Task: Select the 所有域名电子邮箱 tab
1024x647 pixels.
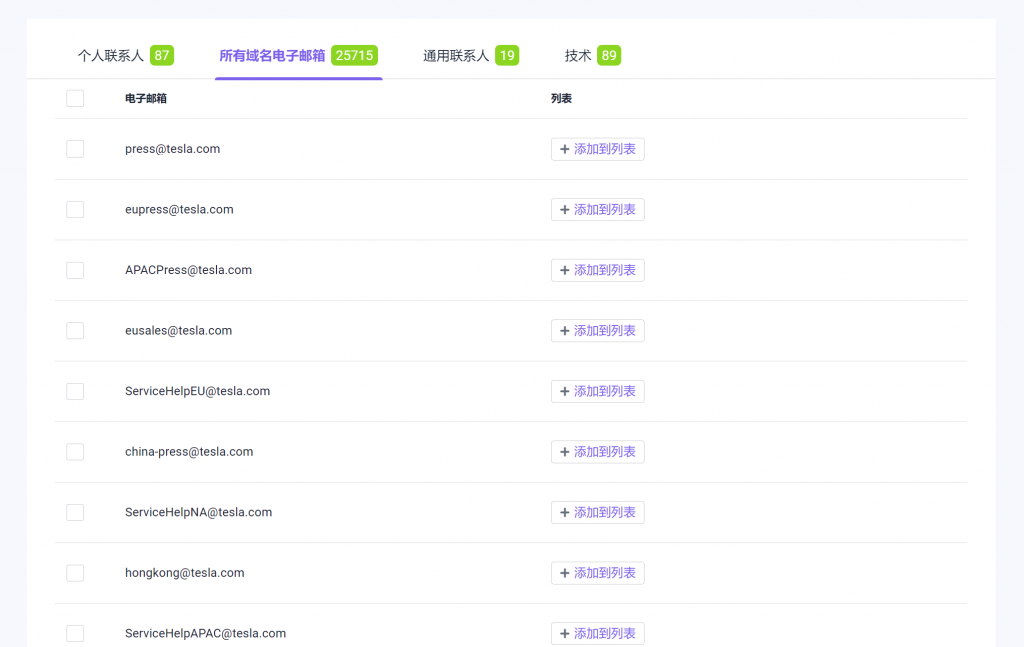Action: [298, 55]
